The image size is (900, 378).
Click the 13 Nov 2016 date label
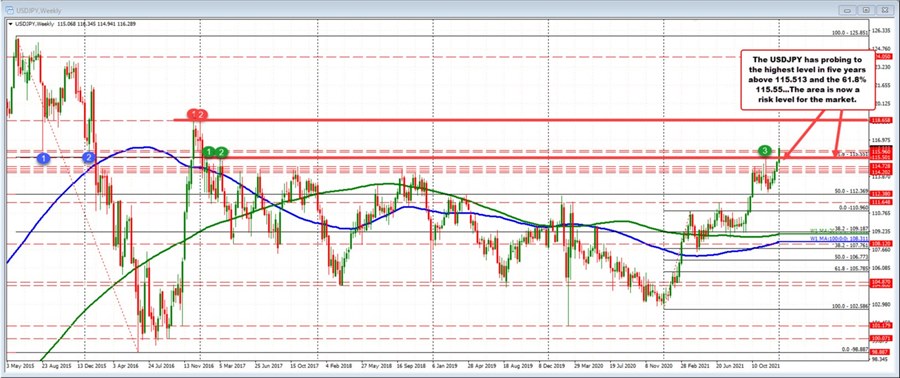tap(199, 364)
